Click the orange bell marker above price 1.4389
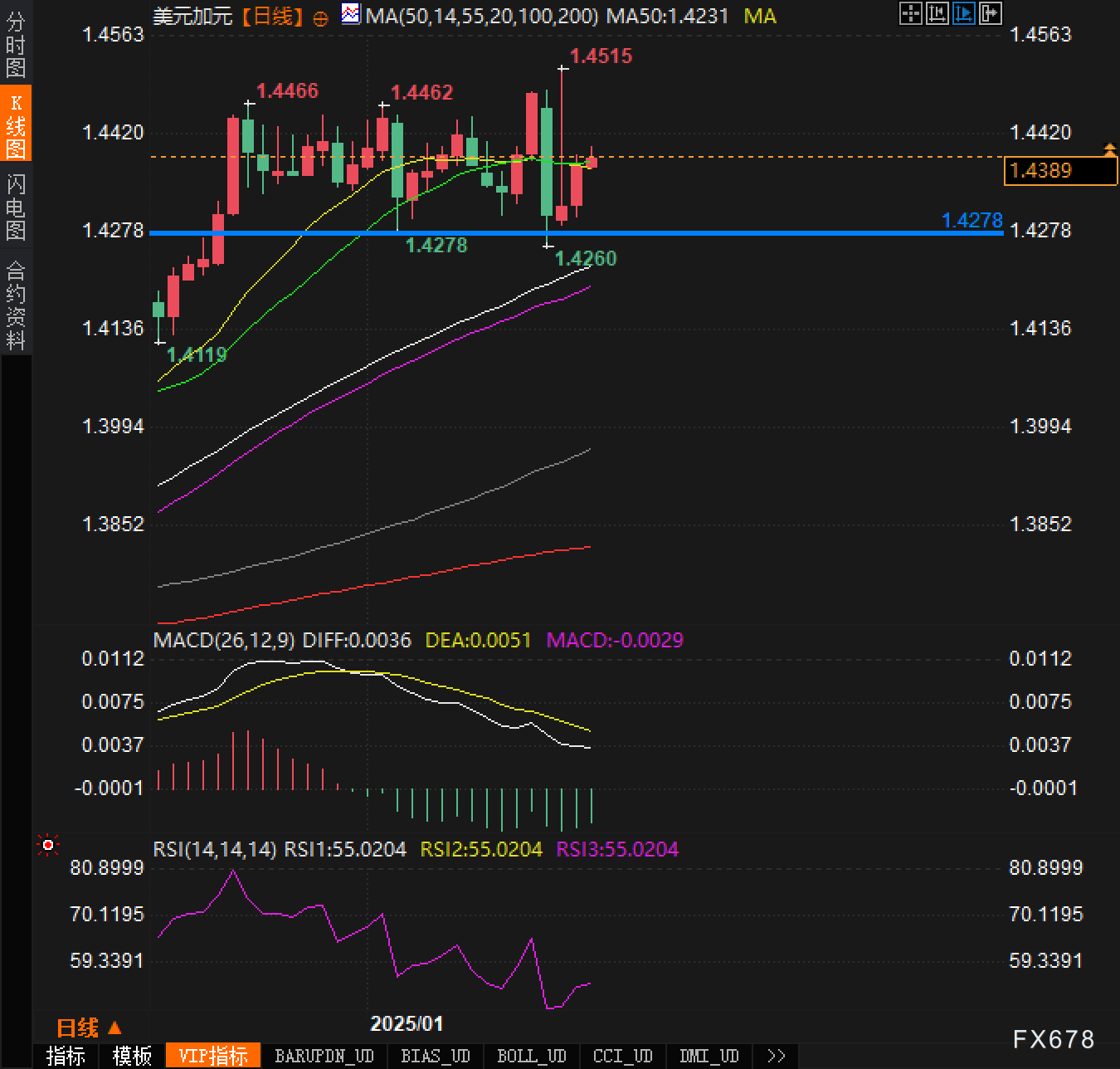The height and width of the screenshot is (1069, 1120). 1109,149
